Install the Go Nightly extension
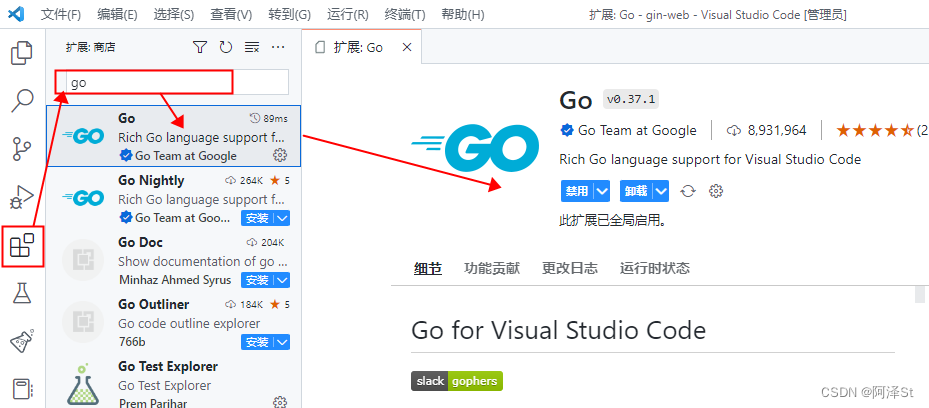The image size is (929, 408). pyautogui.click(x=258, y=218)
